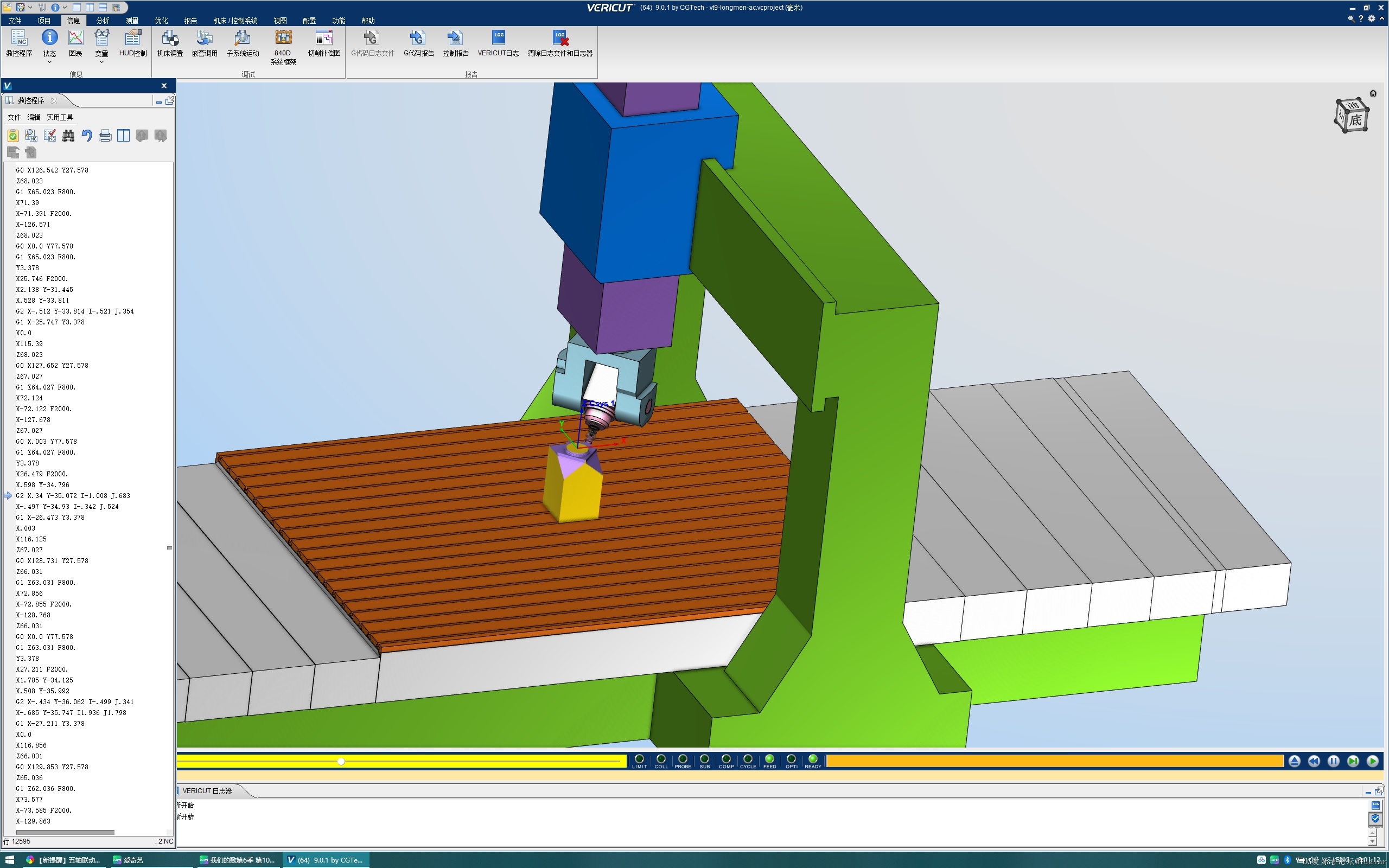Click the NC panel horizontal scrollbar

(65, 832)
